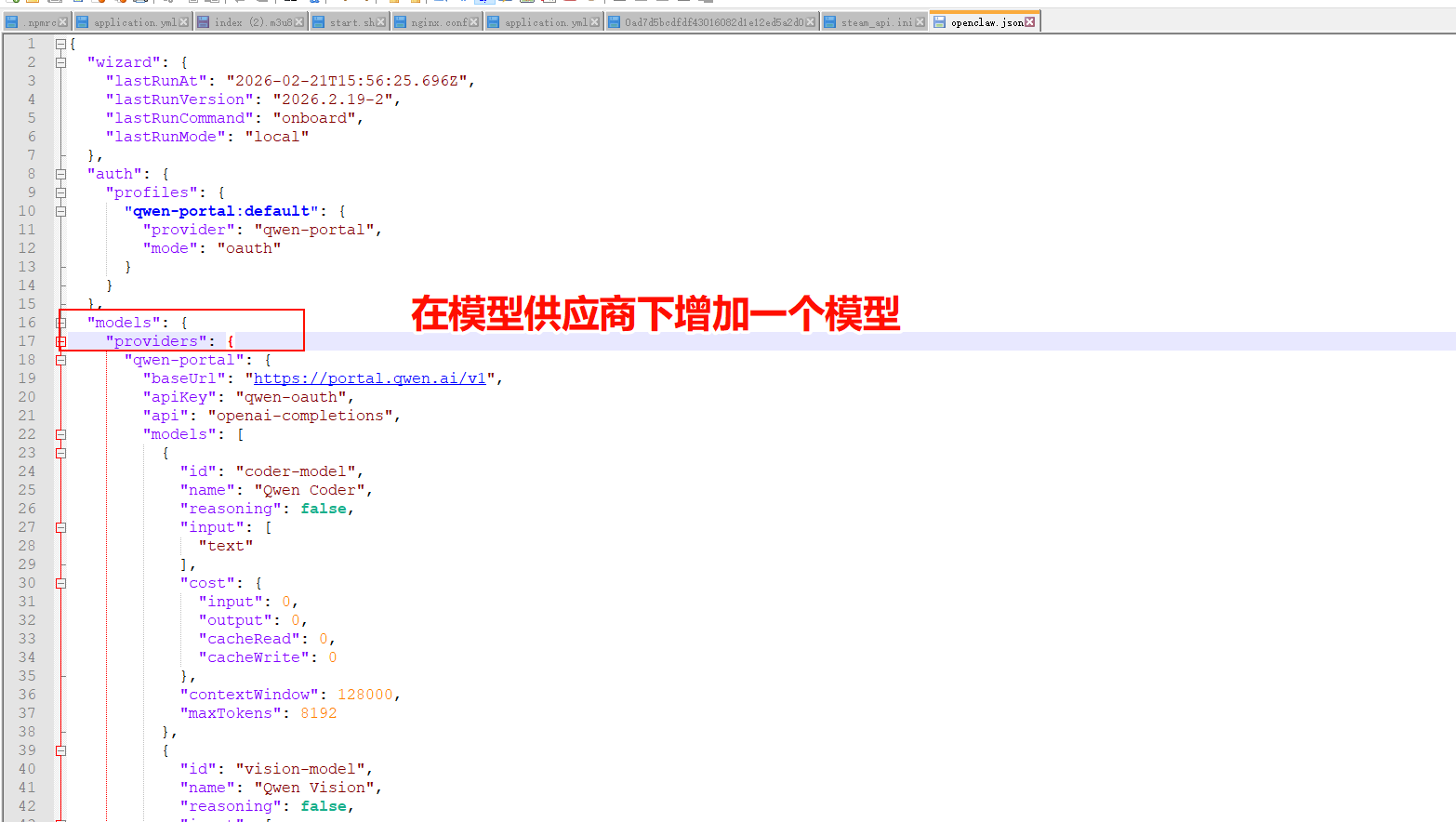Collapse the providers fold marker
Viewport: 1456px width, 822px height.
click(x=60, y=340)
